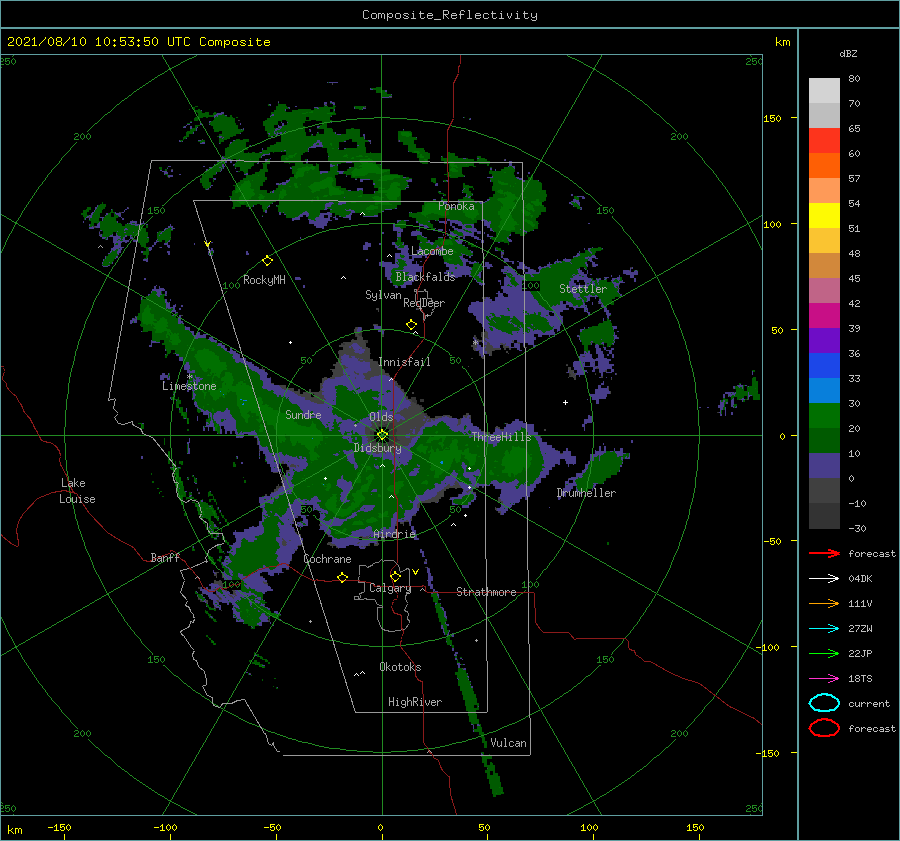Image resolution: width=900 pixels, height=841 pixels.
Task: Click the -150 tick on bottom axis
Action: click(x=59, y=827)
